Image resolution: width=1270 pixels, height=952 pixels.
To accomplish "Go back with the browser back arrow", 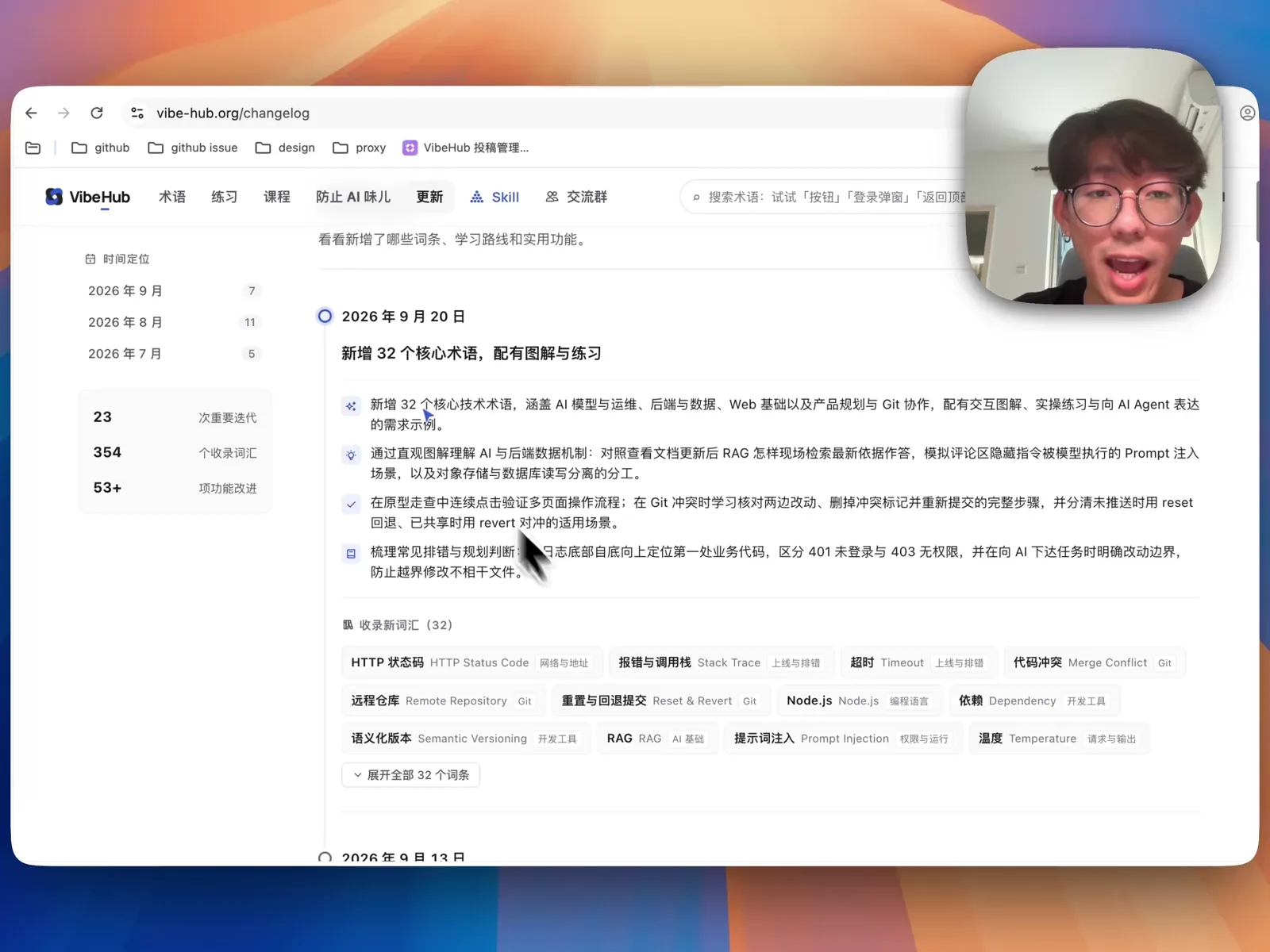I will [x=31, y=113].
